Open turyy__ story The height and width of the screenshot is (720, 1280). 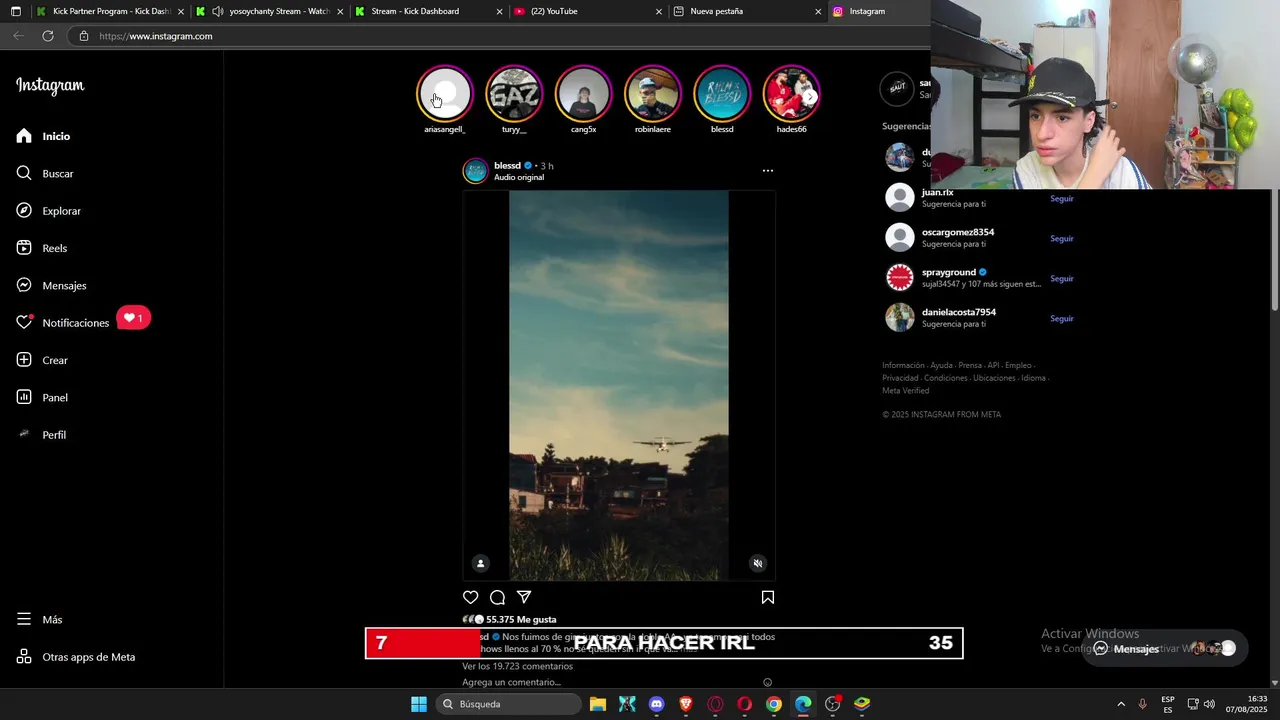(x=514, y=94)
